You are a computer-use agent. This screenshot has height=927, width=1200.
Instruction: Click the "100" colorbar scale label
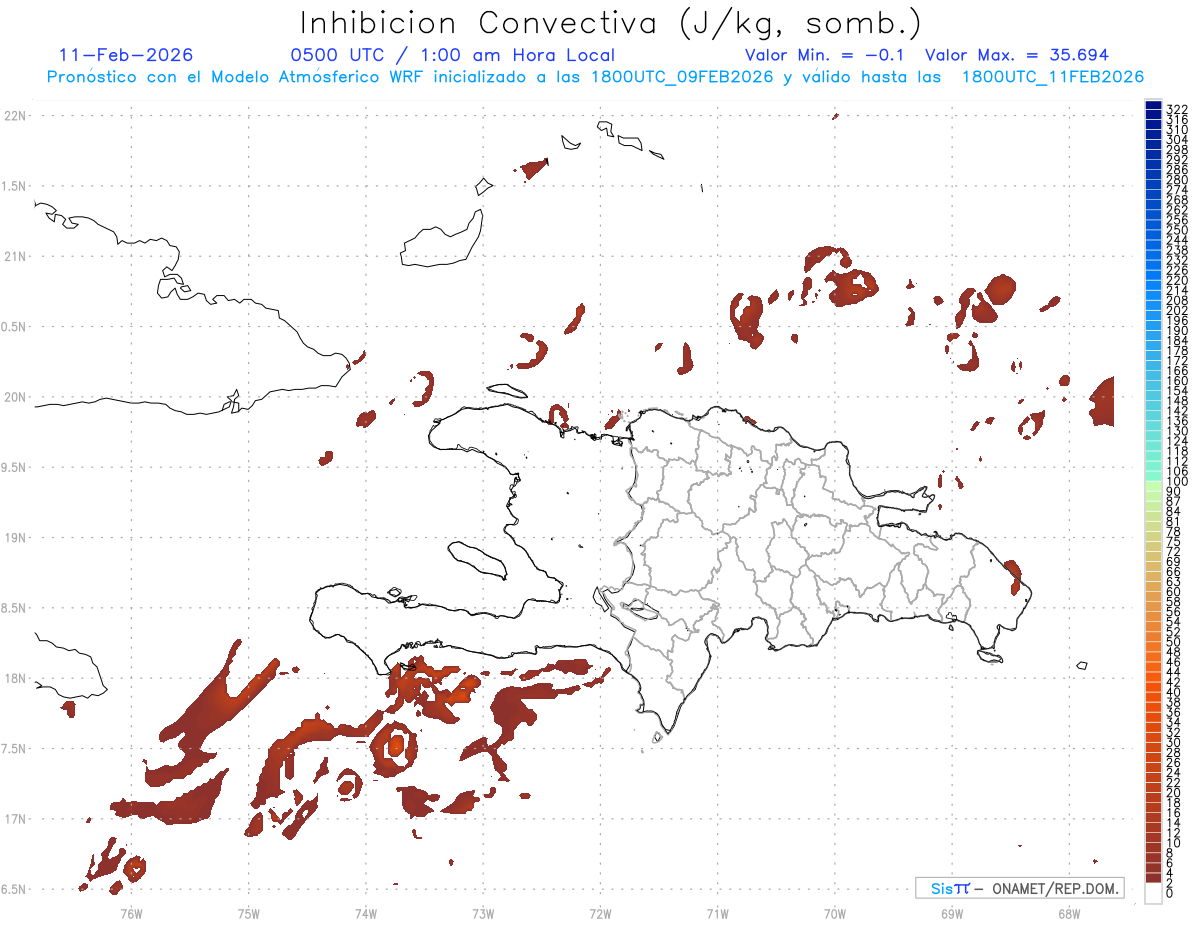tap(1177, 483)
